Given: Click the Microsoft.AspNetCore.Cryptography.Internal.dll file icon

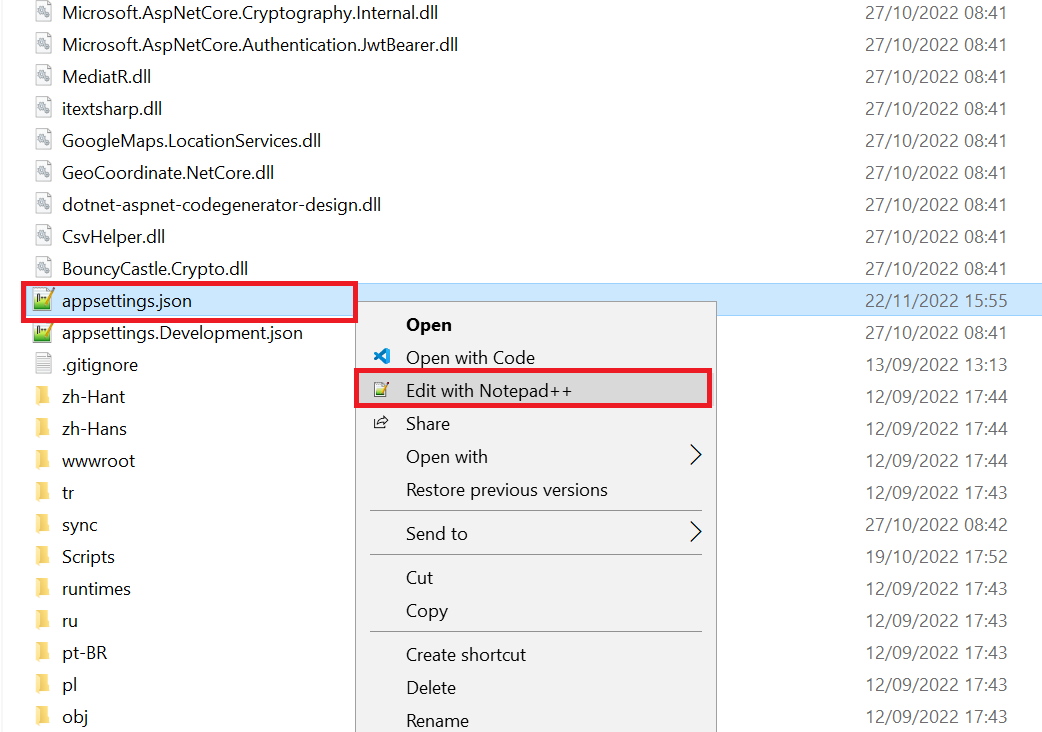Looking at the screenshot, I should (43, 12).
